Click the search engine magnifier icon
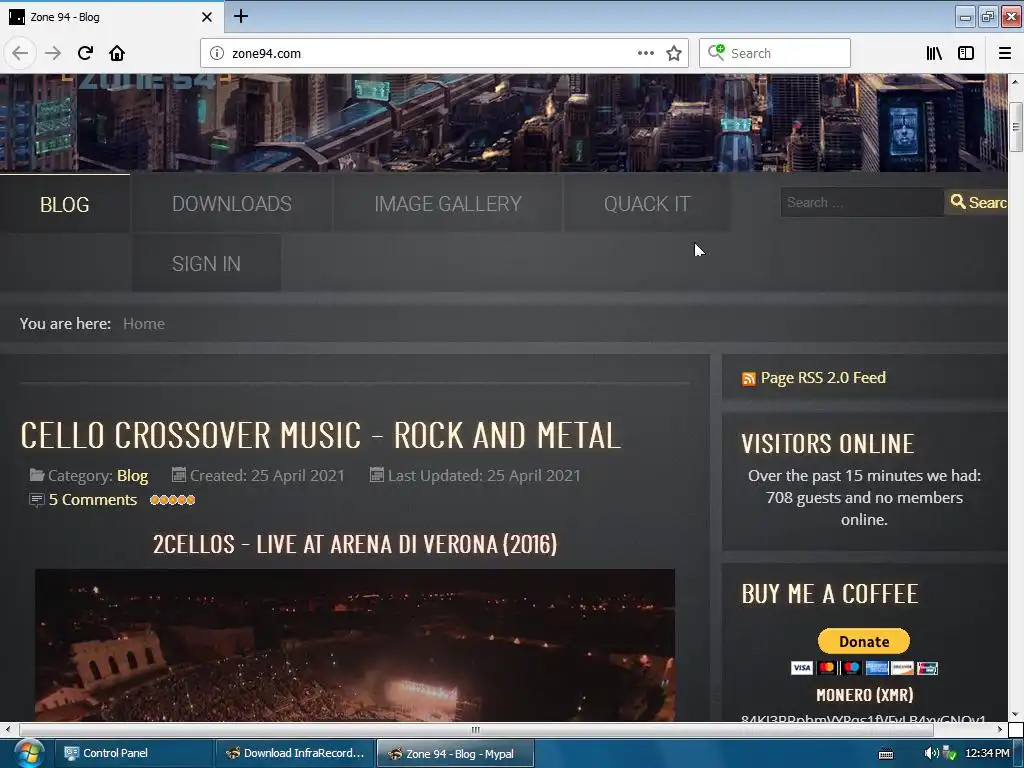This screenshot has width=1024, height=768. pos(716,52)
